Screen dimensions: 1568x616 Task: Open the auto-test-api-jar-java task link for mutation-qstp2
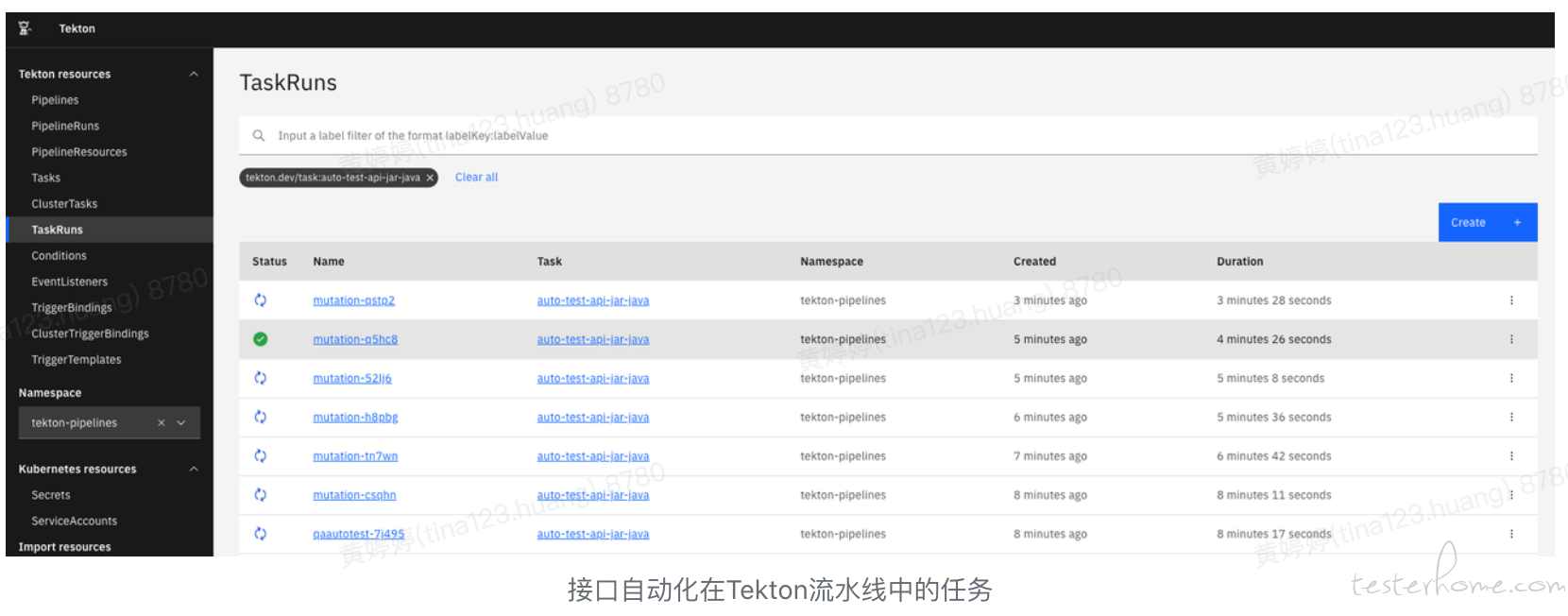click(x=593, y=300)
